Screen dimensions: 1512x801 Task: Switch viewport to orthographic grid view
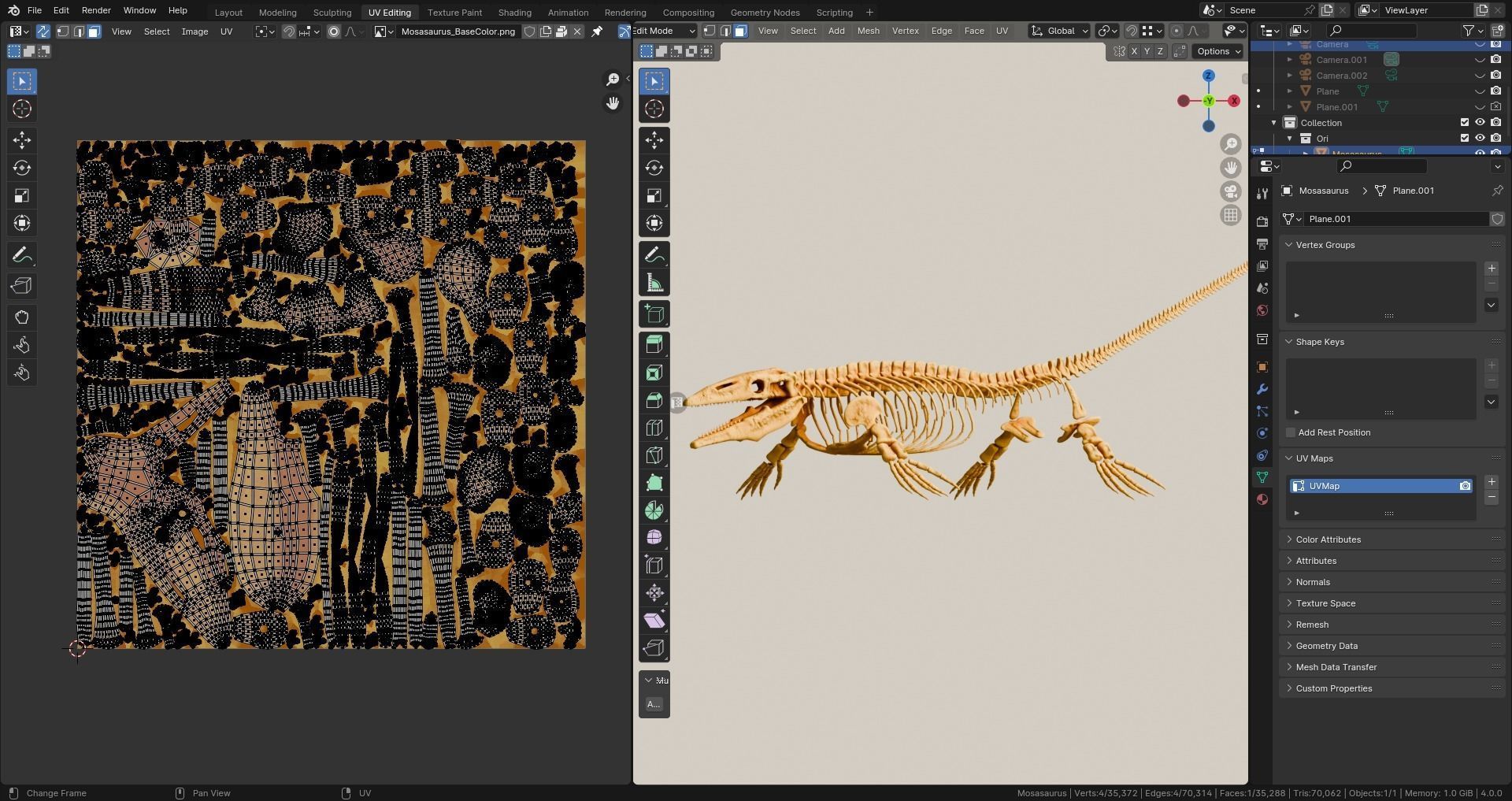1230,215
